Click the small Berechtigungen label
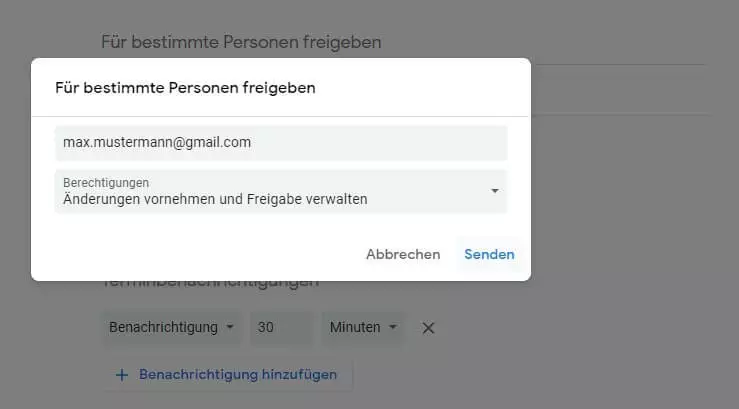This screenshot has width=739, height=409. click(106, 183)
